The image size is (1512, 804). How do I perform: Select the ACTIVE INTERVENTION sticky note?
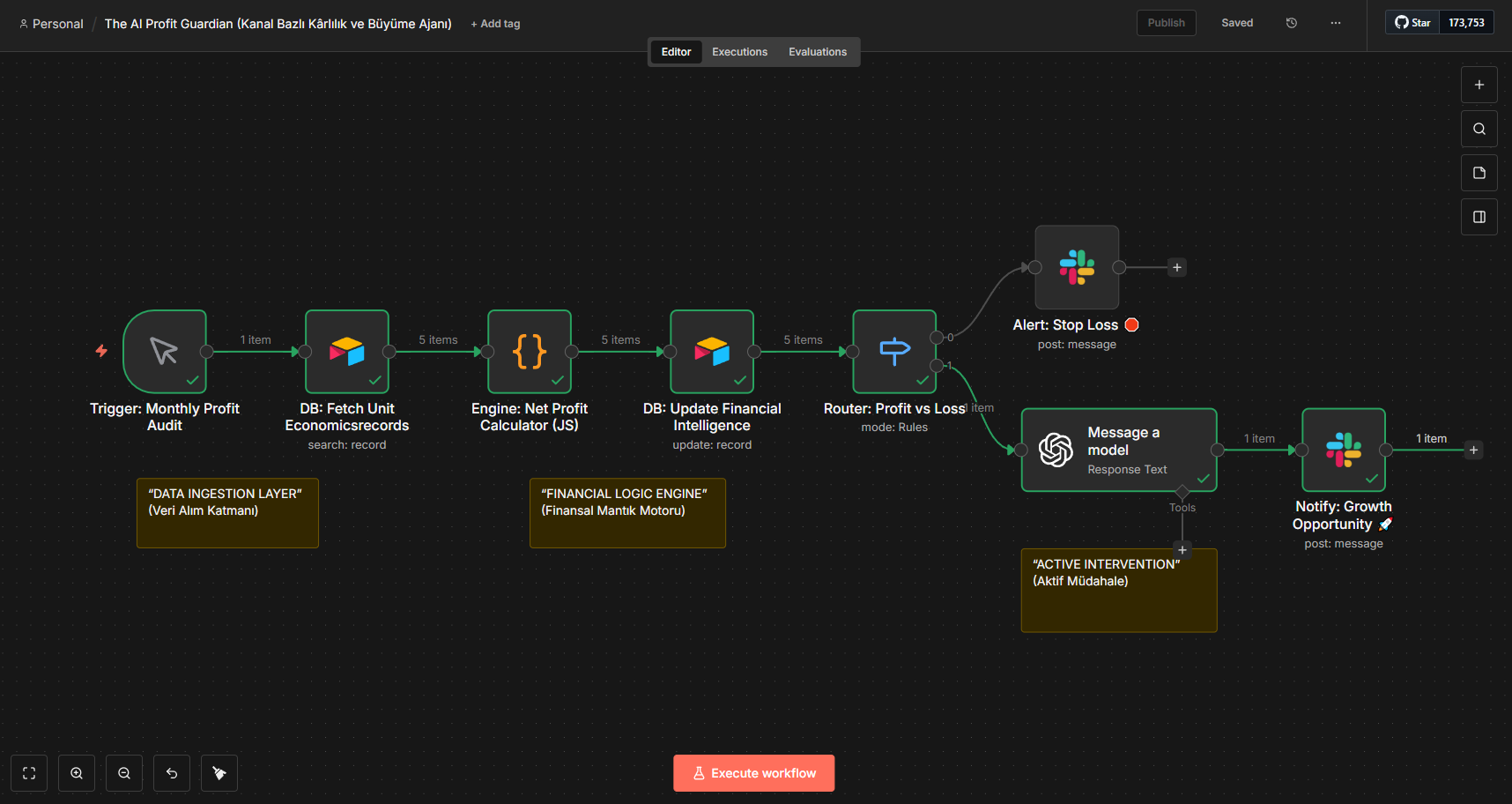click(x=1119, y=591)
